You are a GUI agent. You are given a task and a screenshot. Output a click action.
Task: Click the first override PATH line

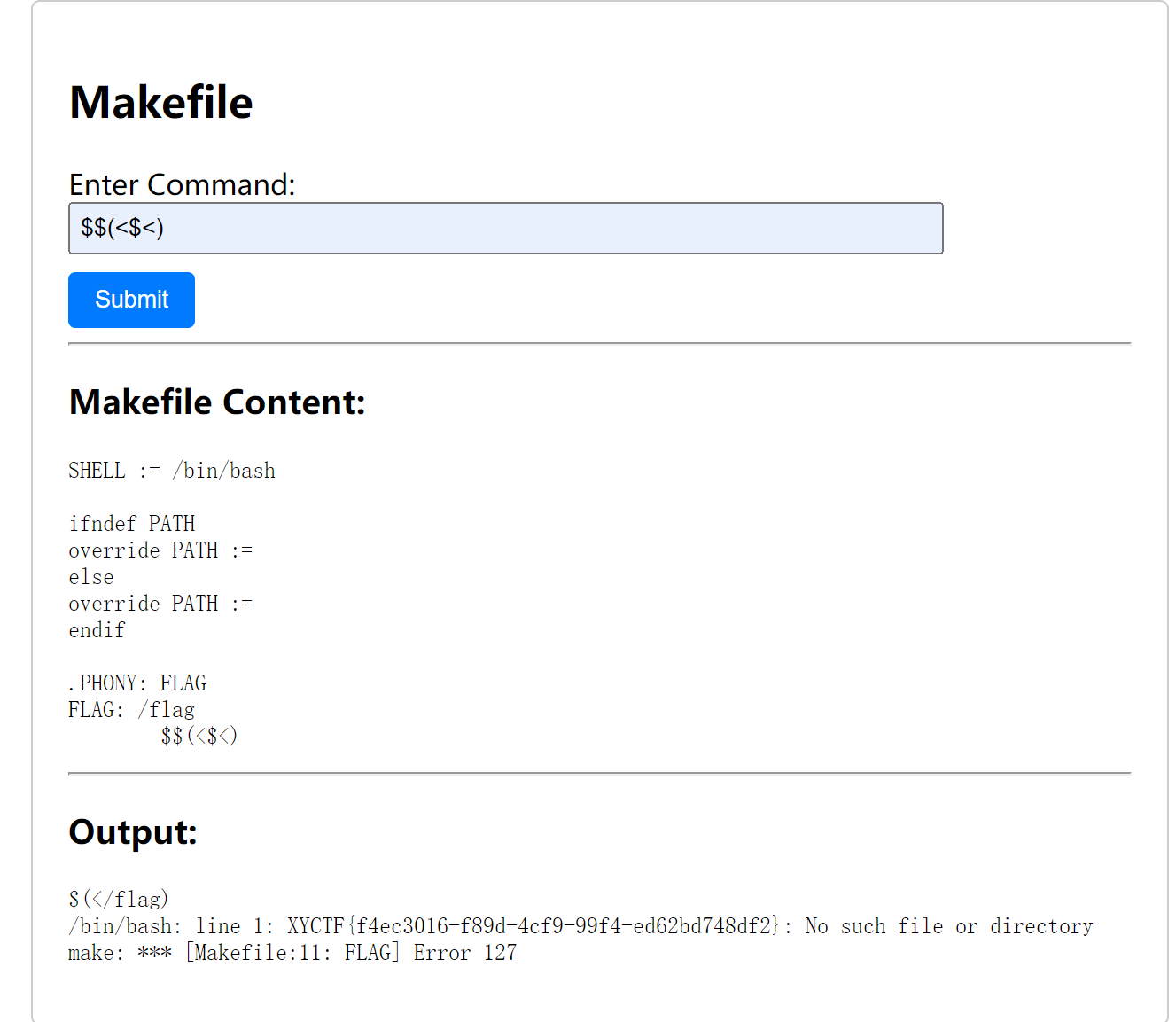point(160,550)
